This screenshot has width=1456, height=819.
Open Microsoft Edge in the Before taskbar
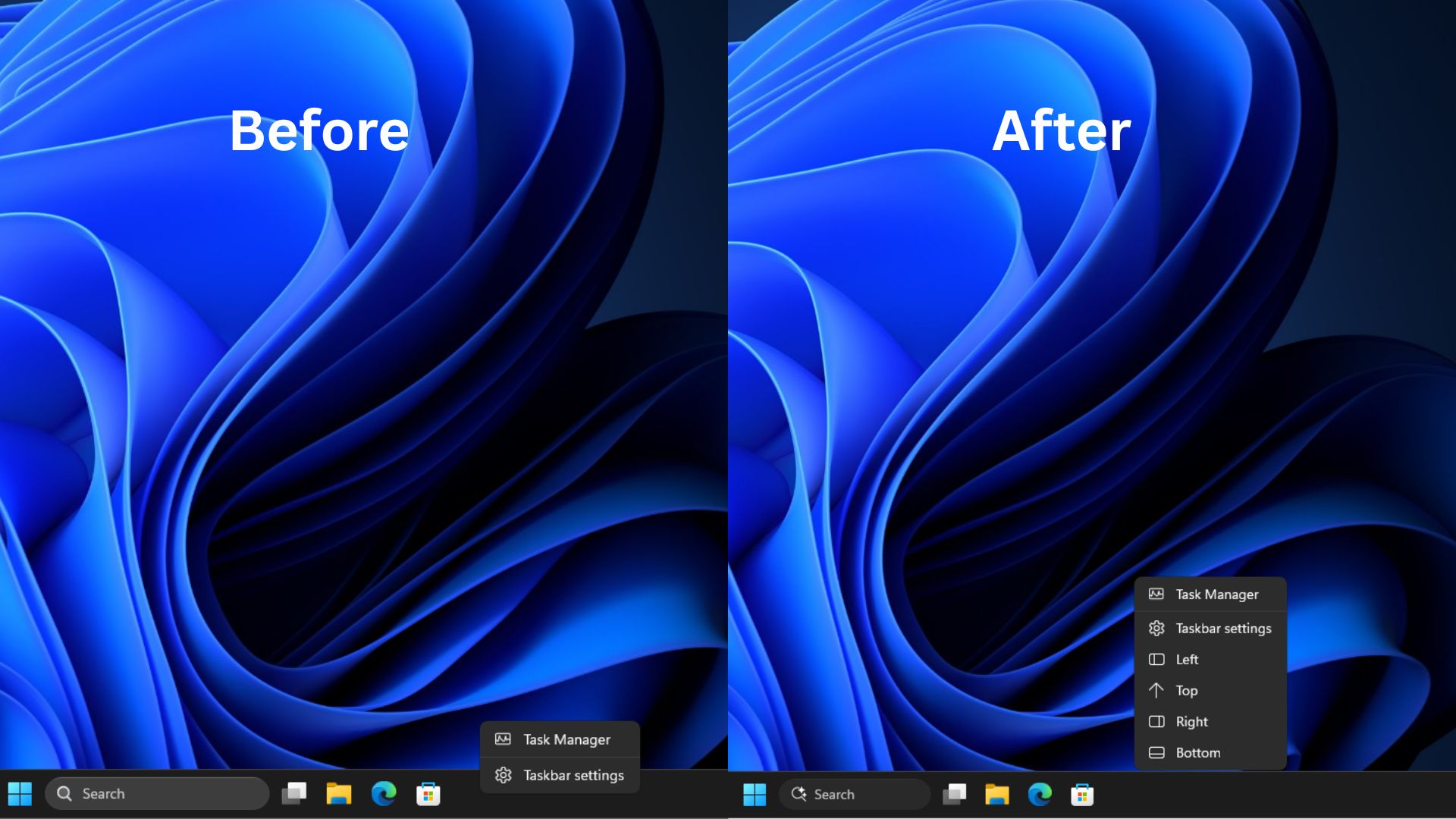pyautogui.click(x=384, y=794)
